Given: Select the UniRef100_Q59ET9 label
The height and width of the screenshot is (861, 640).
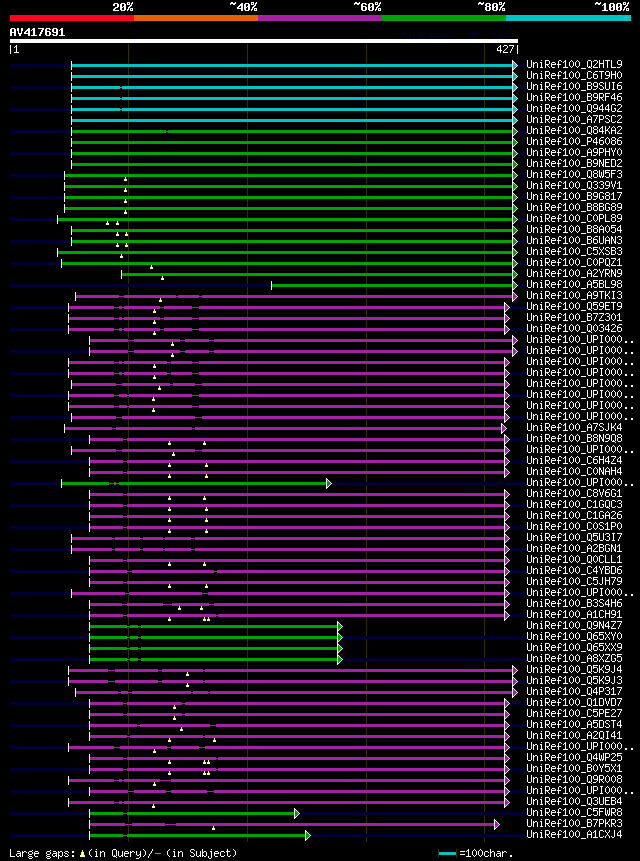Looking at the screenshot, I should (574, 306).
